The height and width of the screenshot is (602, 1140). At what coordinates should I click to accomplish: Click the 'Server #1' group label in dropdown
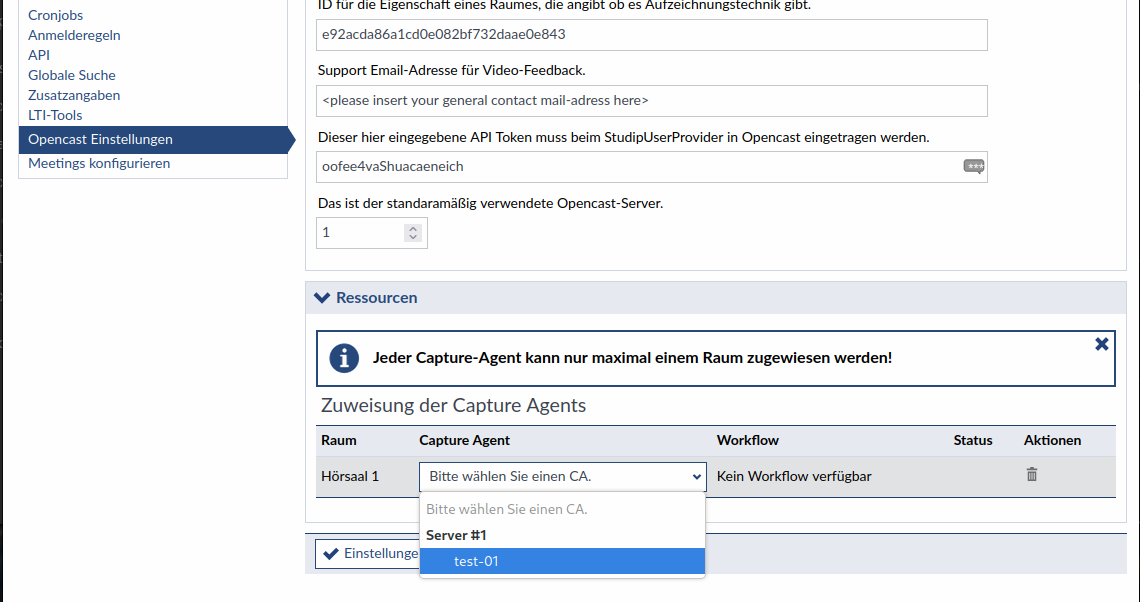tap(456, 535)
